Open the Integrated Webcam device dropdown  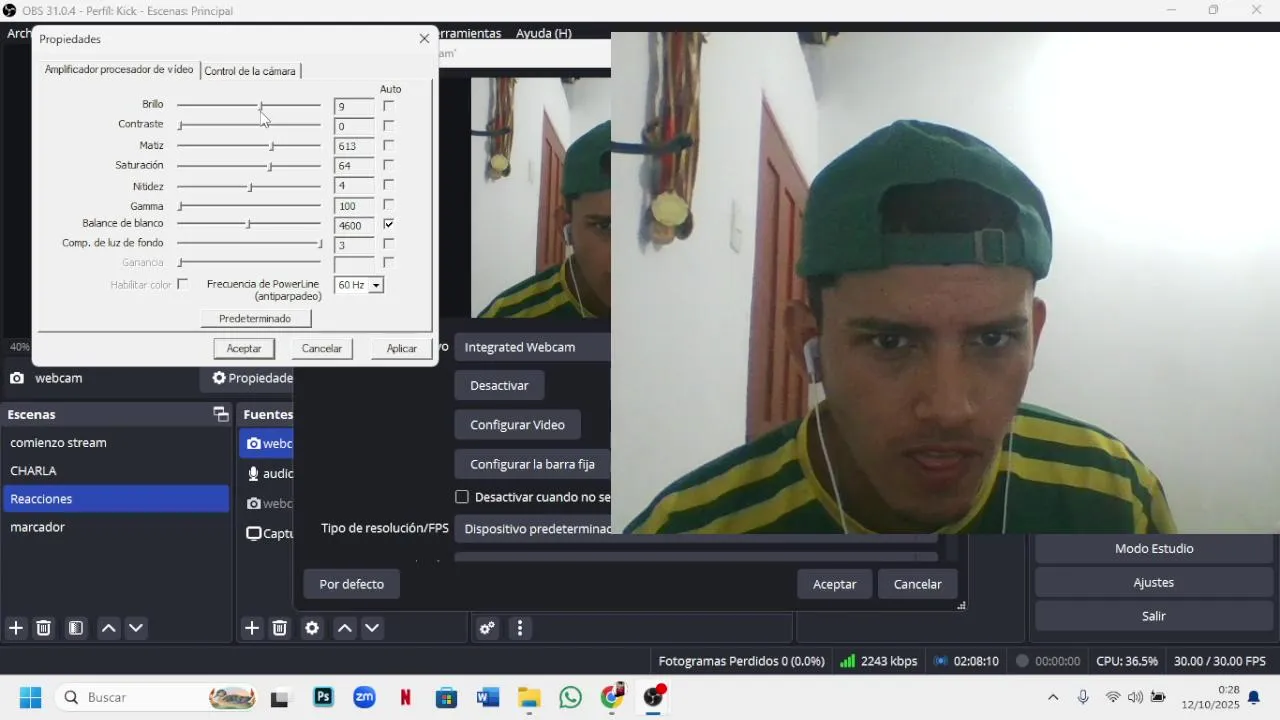point(533,347)
